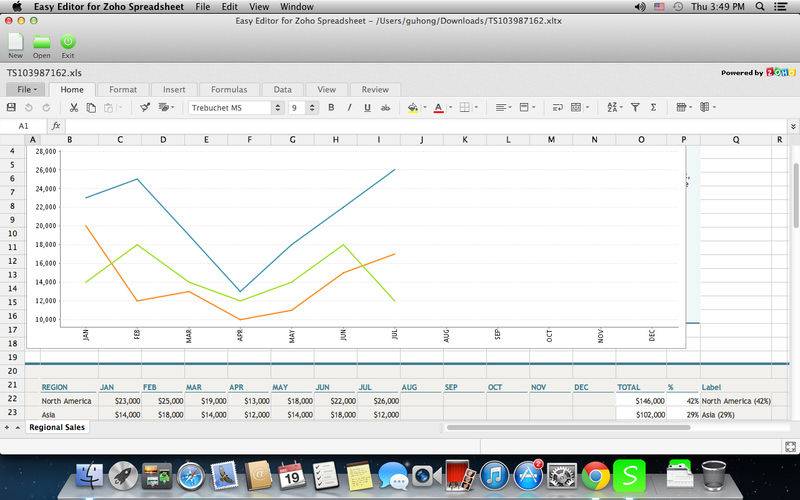
Task: Click the Copy icon
Action: [91, 107]
